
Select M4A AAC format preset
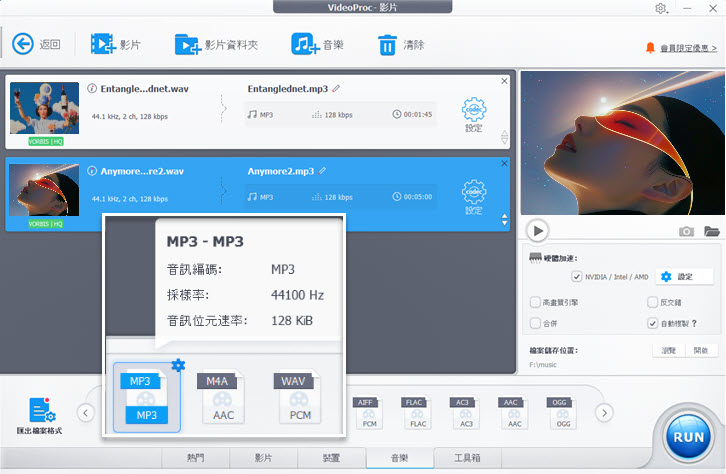tap(222, 398)
